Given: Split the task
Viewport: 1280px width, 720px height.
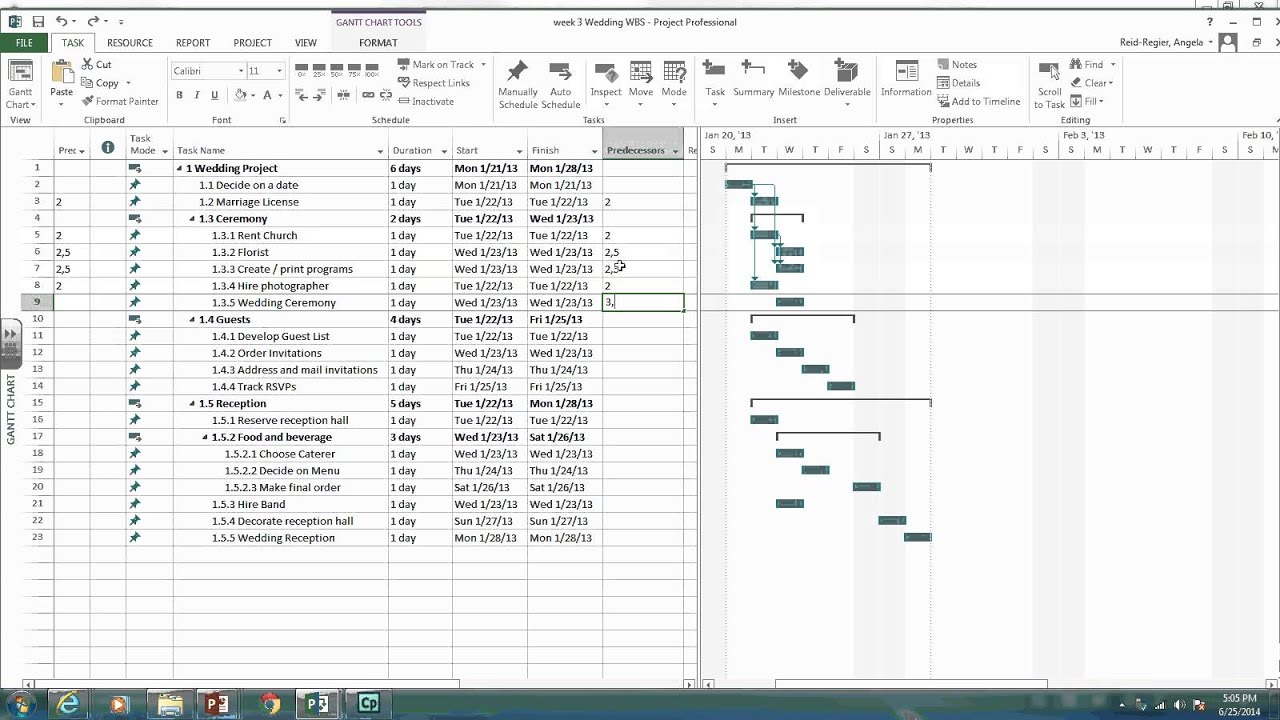Looking at the screenshot, I should (x=344, y=95).
